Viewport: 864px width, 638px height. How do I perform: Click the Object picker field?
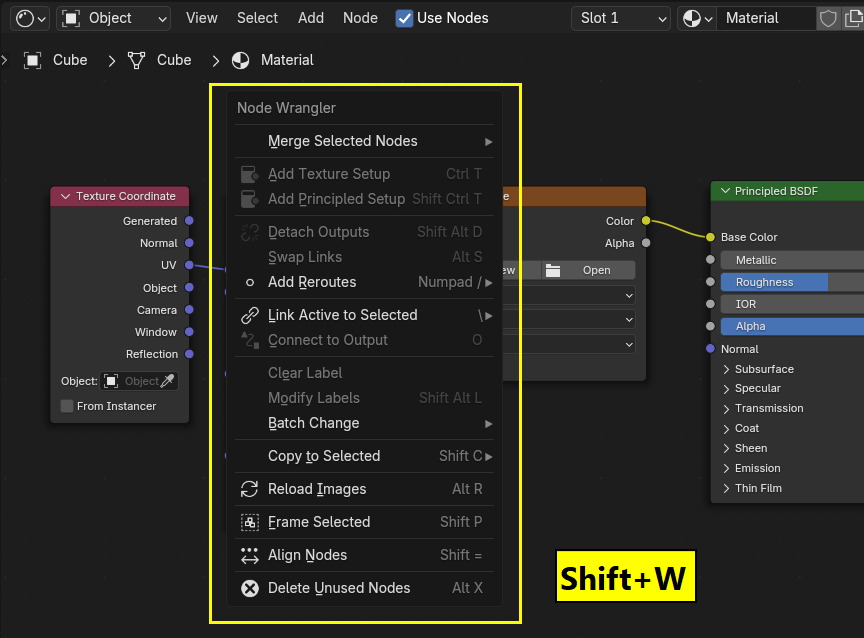(139, 381)
